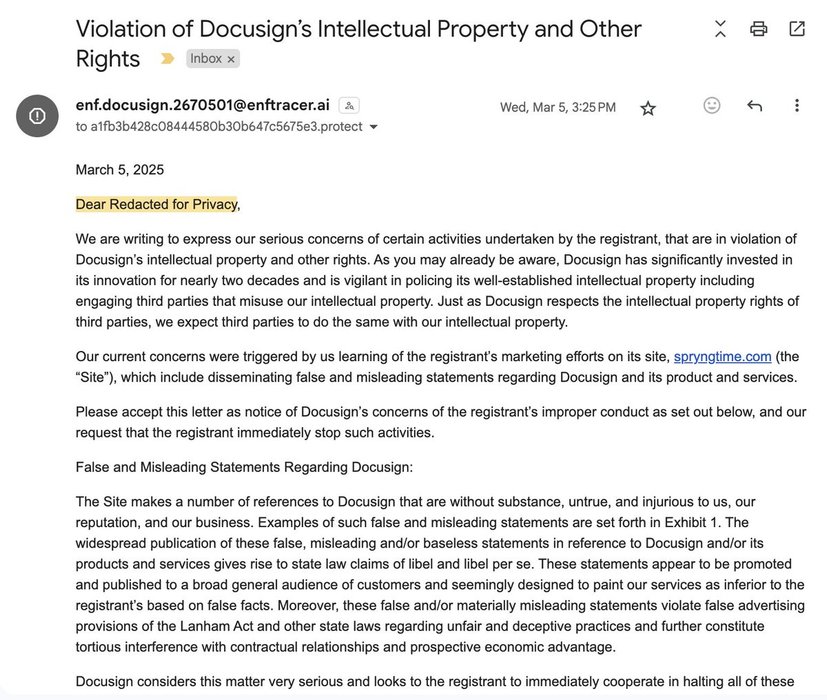
Task: Click the March 5, 2025 date line
Action: point(120,170)
